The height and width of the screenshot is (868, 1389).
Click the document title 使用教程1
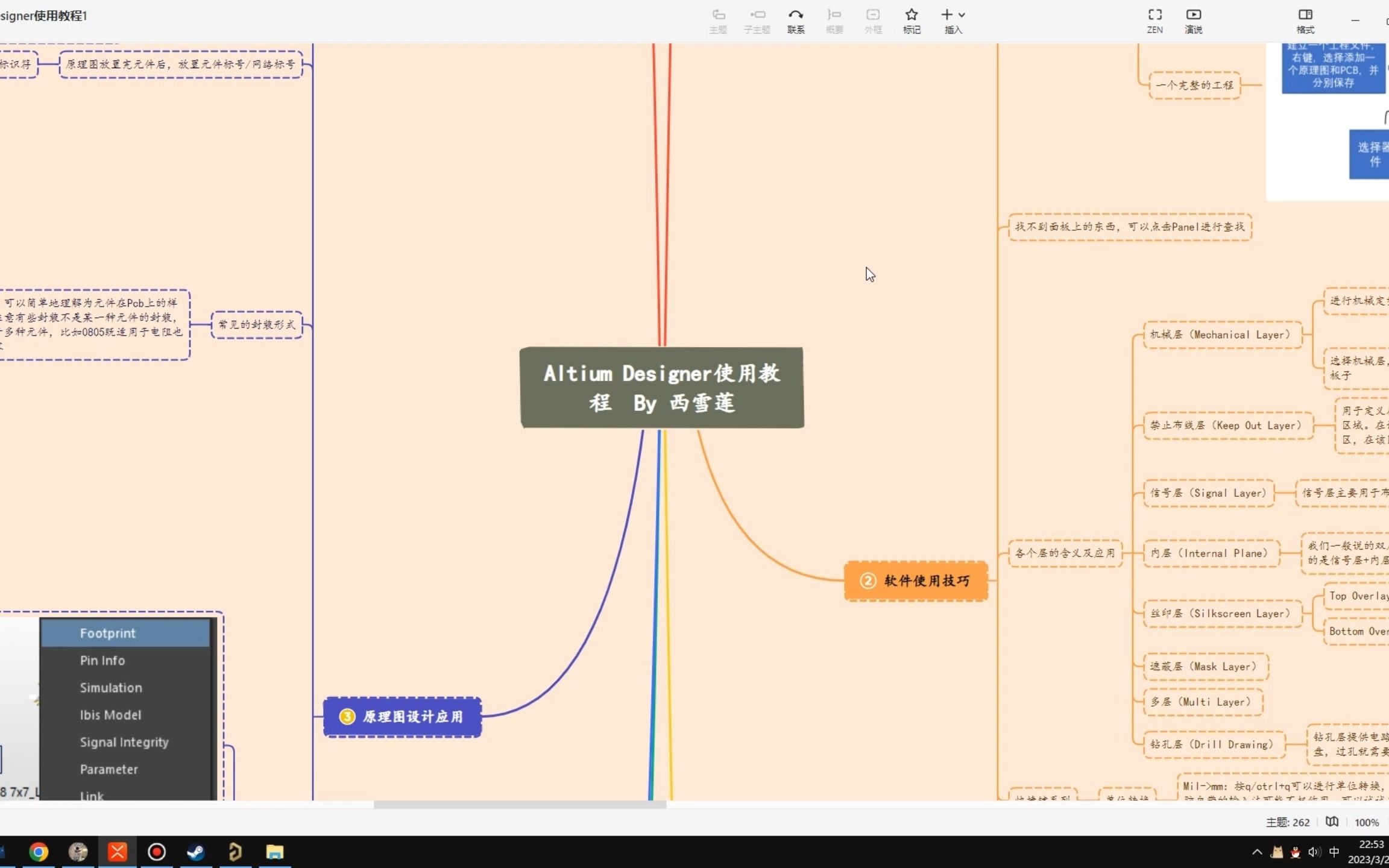pyautogui.click(x=43, y=16)
